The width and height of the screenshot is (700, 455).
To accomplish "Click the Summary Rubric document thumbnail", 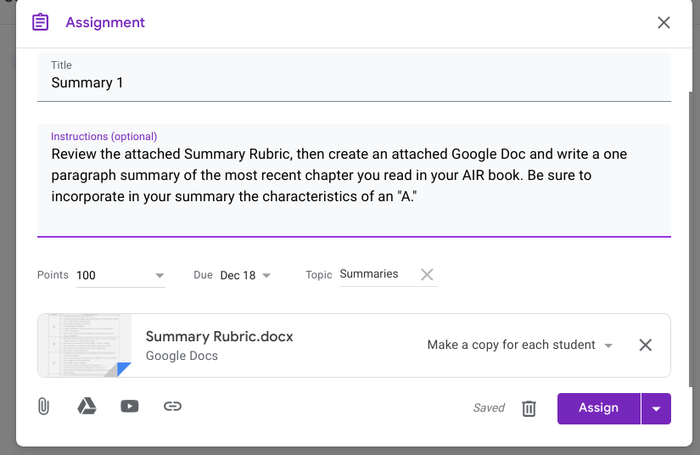I will point(85,346).
